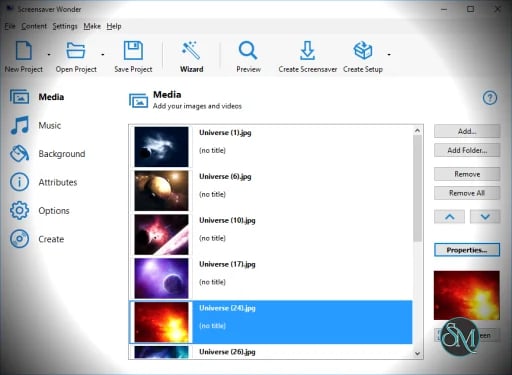The height and width of the screenshot is (375, 512).
Task: Select the Music note sidebar icon
Action: pos(19,125)
